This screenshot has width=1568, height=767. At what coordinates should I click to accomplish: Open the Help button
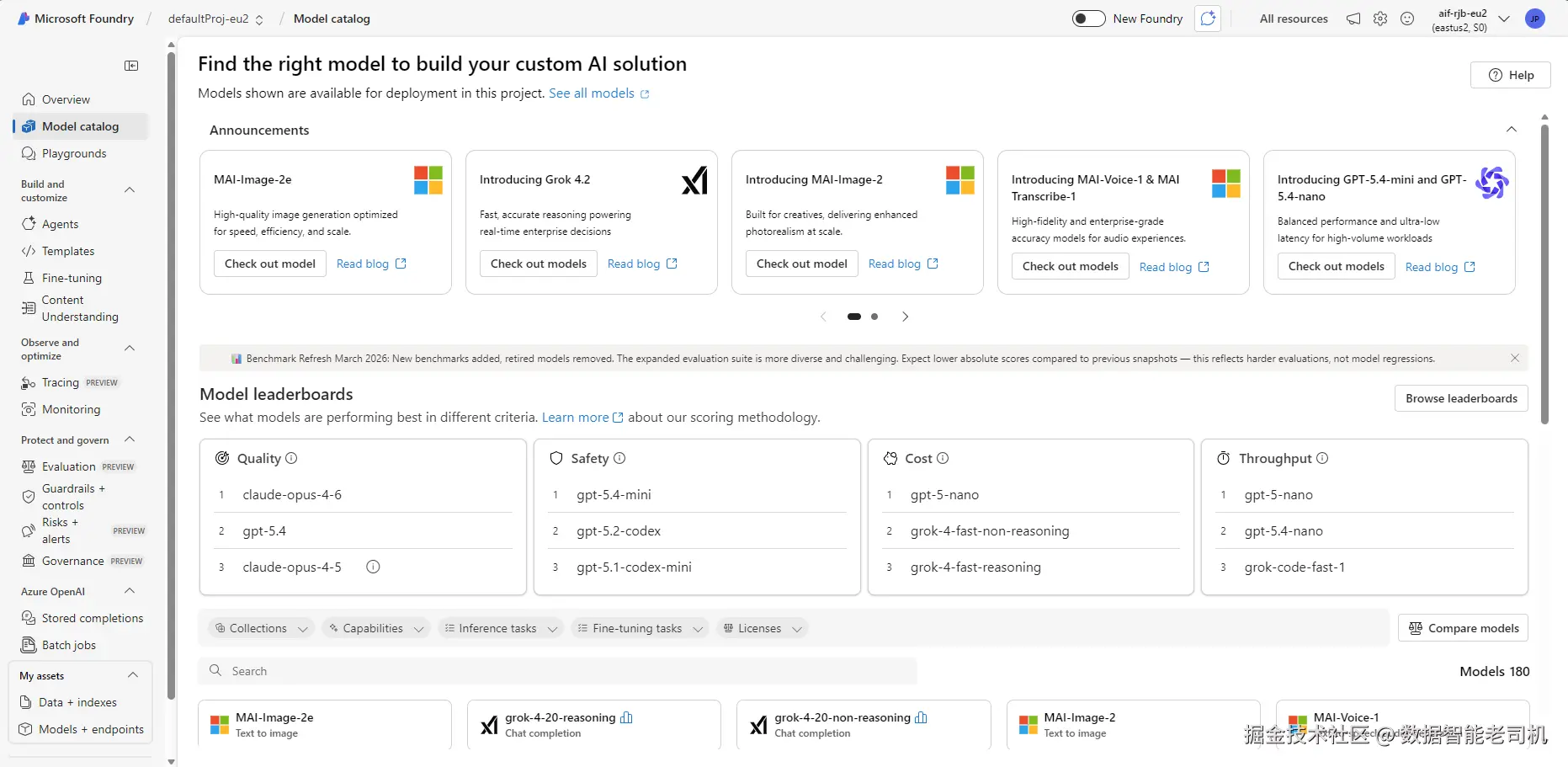click(1511, 75)
